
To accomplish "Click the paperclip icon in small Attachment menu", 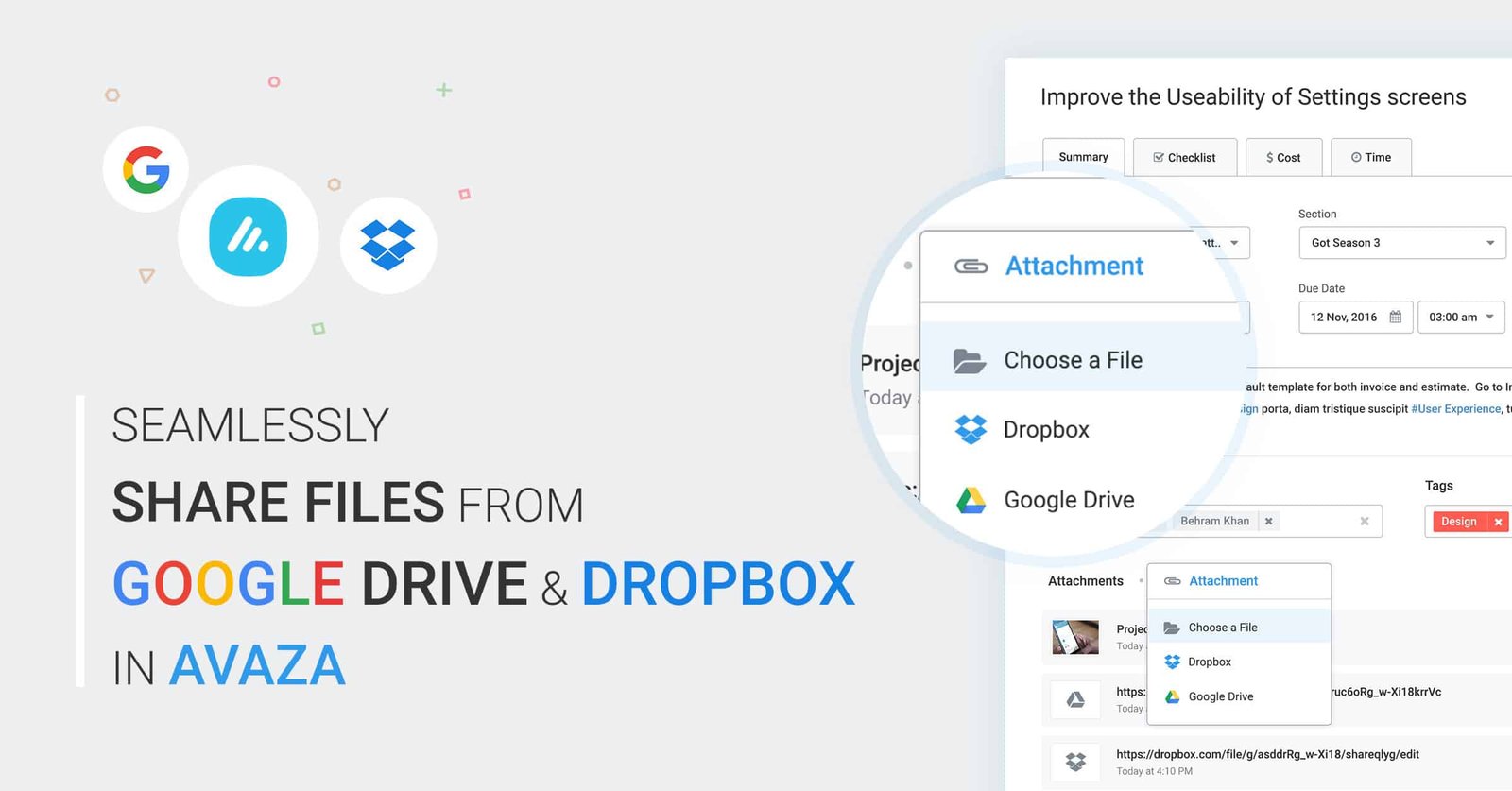I will tap(1172, 581).
